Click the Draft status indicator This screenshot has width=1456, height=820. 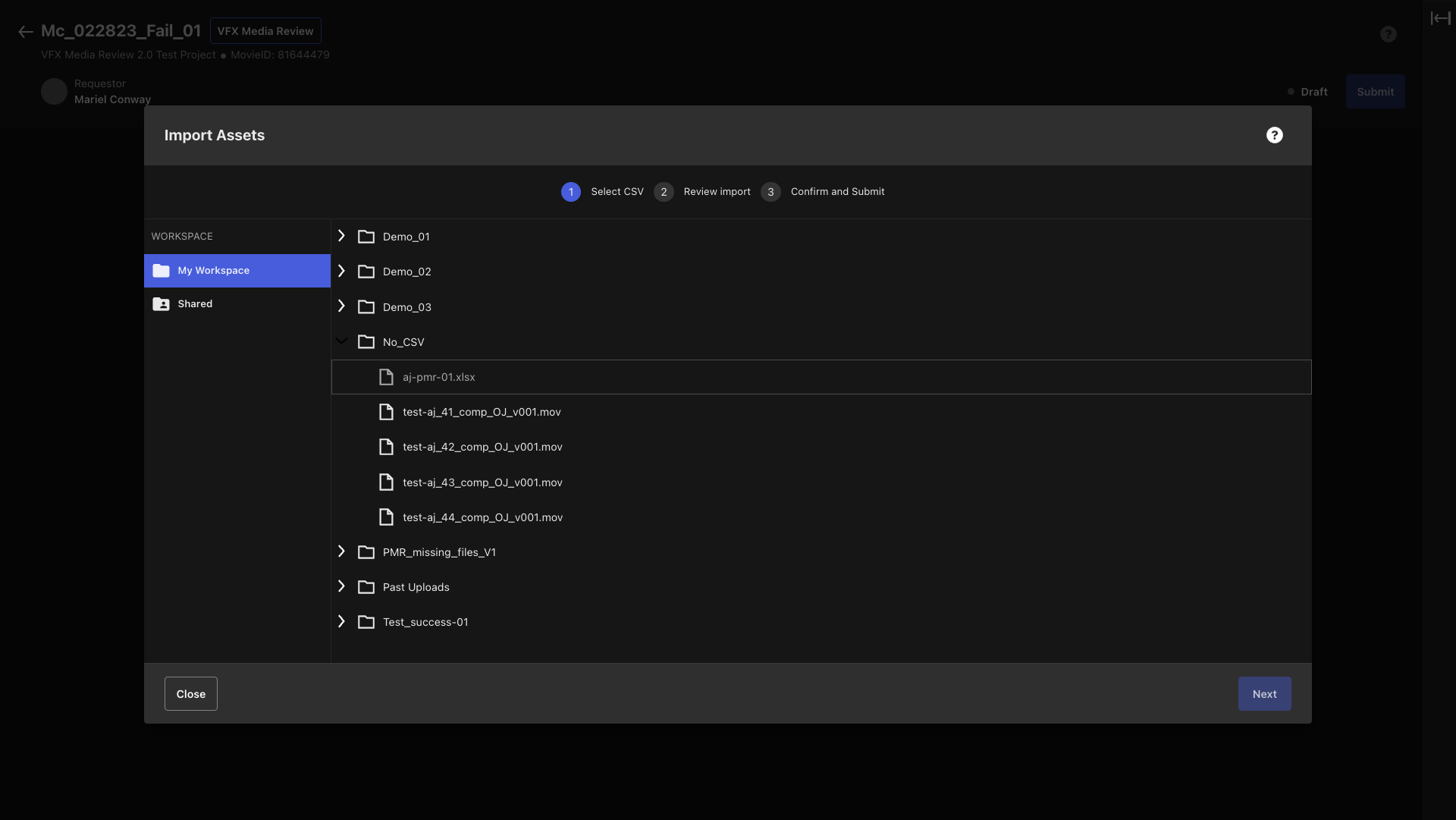[1307, 92]
